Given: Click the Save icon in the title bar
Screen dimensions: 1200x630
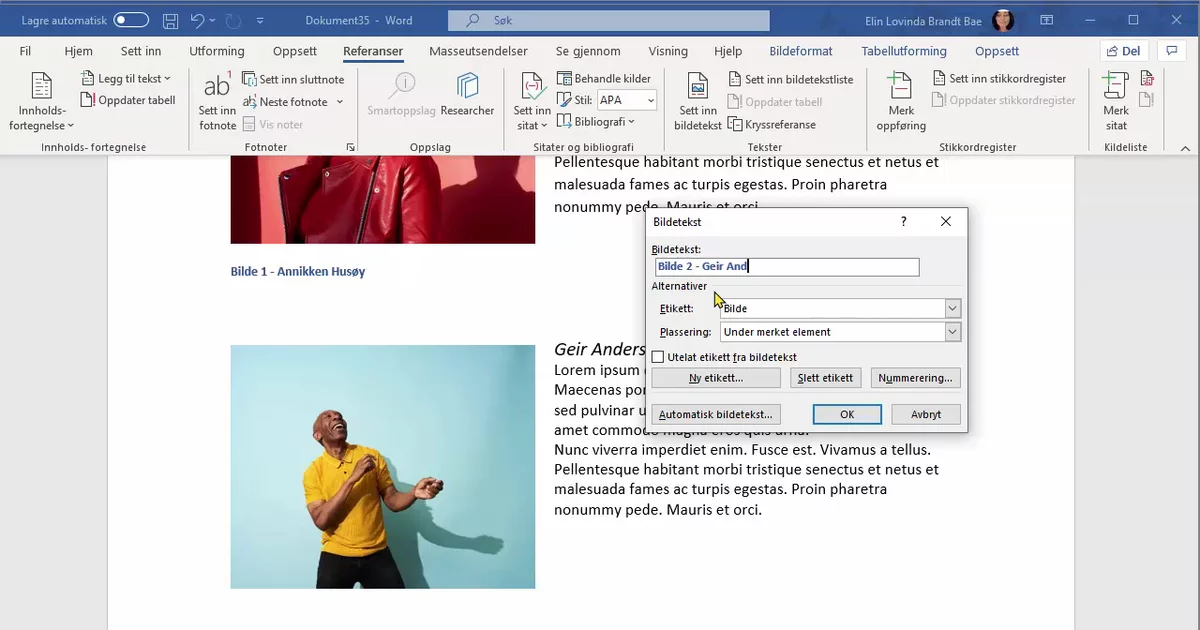Looking at the screenshot, I should click(x=171, y=20).
